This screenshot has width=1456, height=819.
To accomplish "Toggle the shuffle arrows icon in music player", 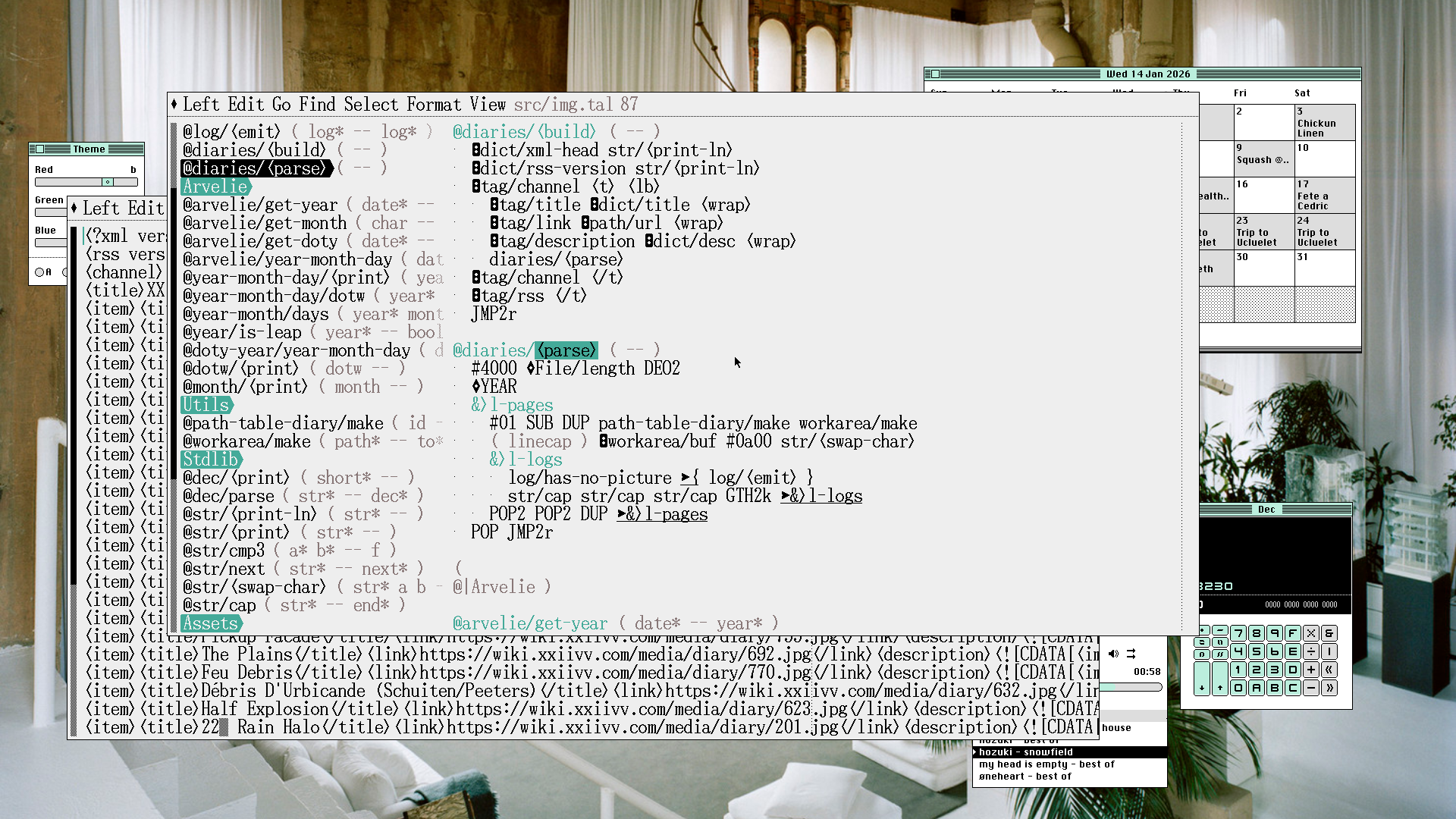I will point(1131,654).
